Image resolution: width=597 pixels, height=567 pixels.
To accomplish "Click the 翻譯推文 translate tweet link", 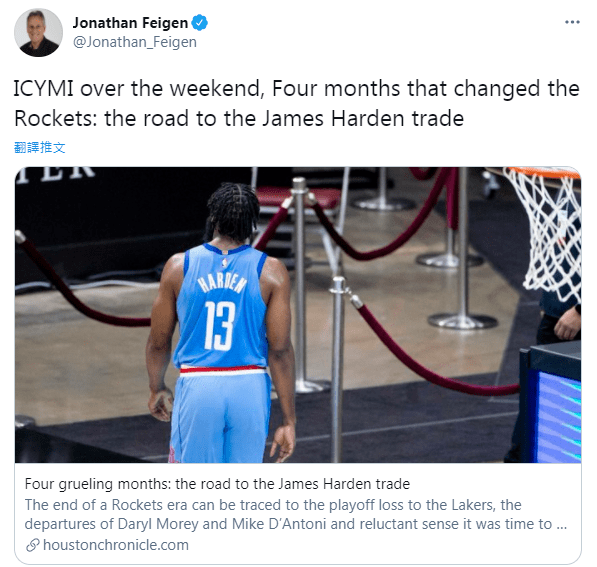I will (40, 147).
